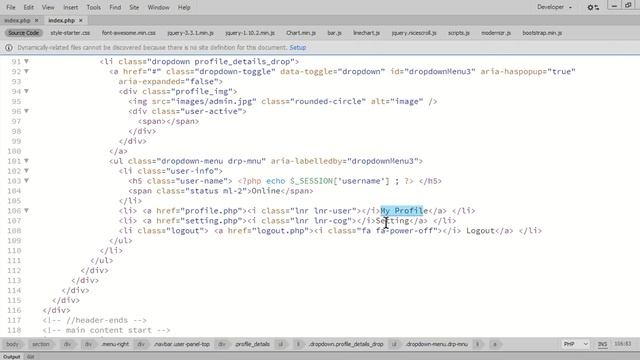Click the Setup link in info bar

coord(298,48)
